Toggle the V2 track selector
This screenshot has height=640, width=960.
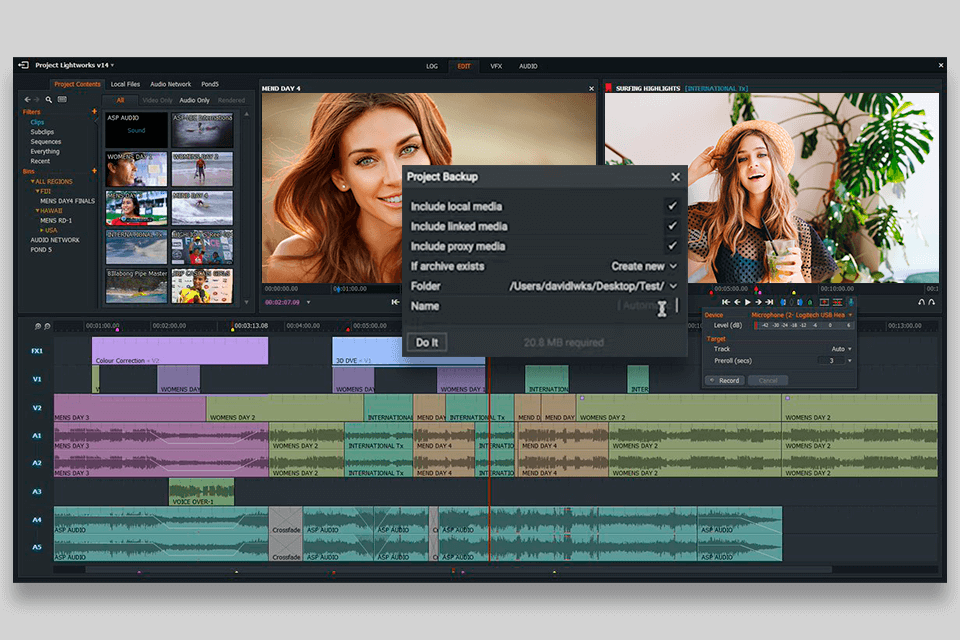point(37,408)
